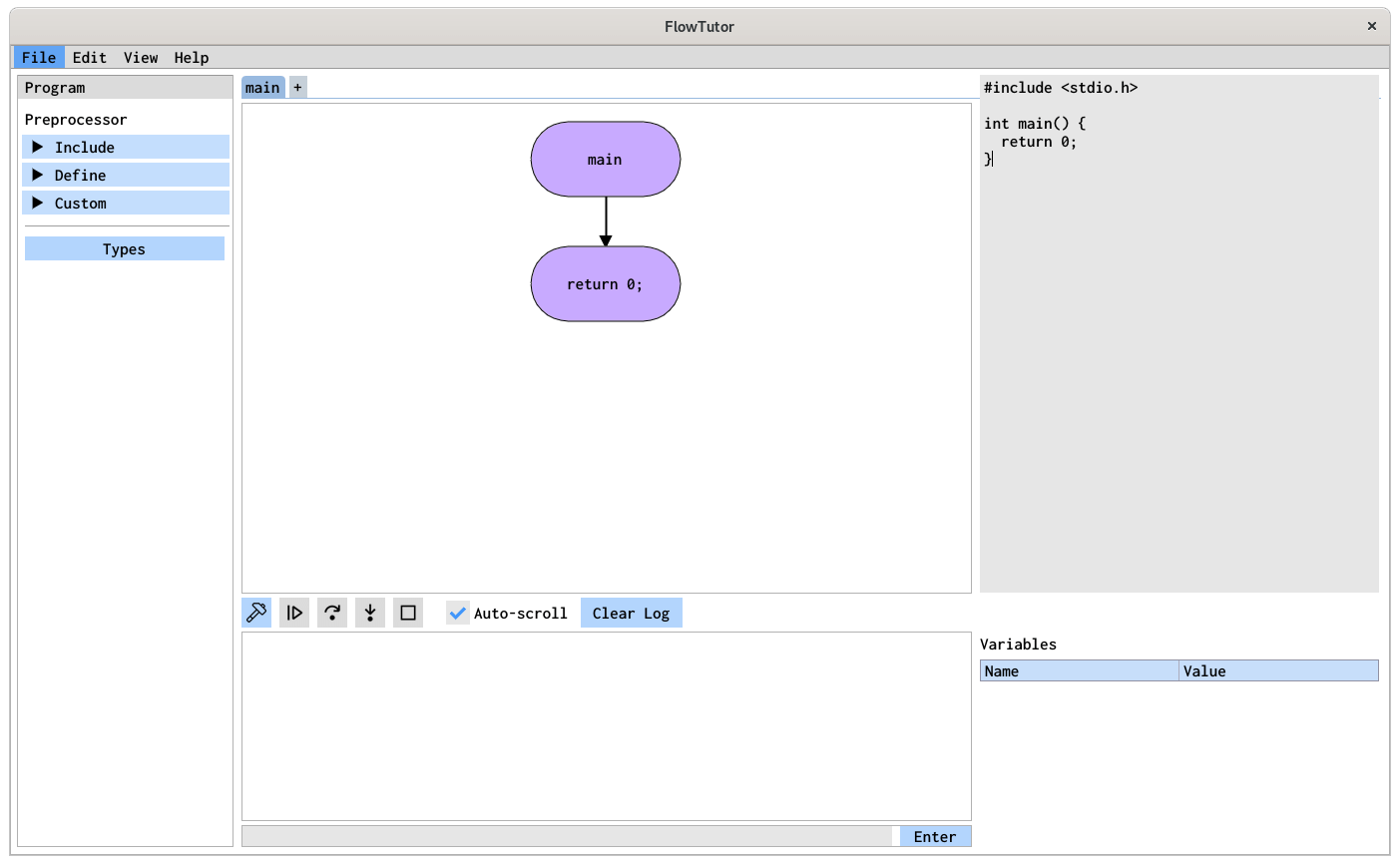Stop execution with the square icon
The image size is (1400, 865).
coord(408,613)
